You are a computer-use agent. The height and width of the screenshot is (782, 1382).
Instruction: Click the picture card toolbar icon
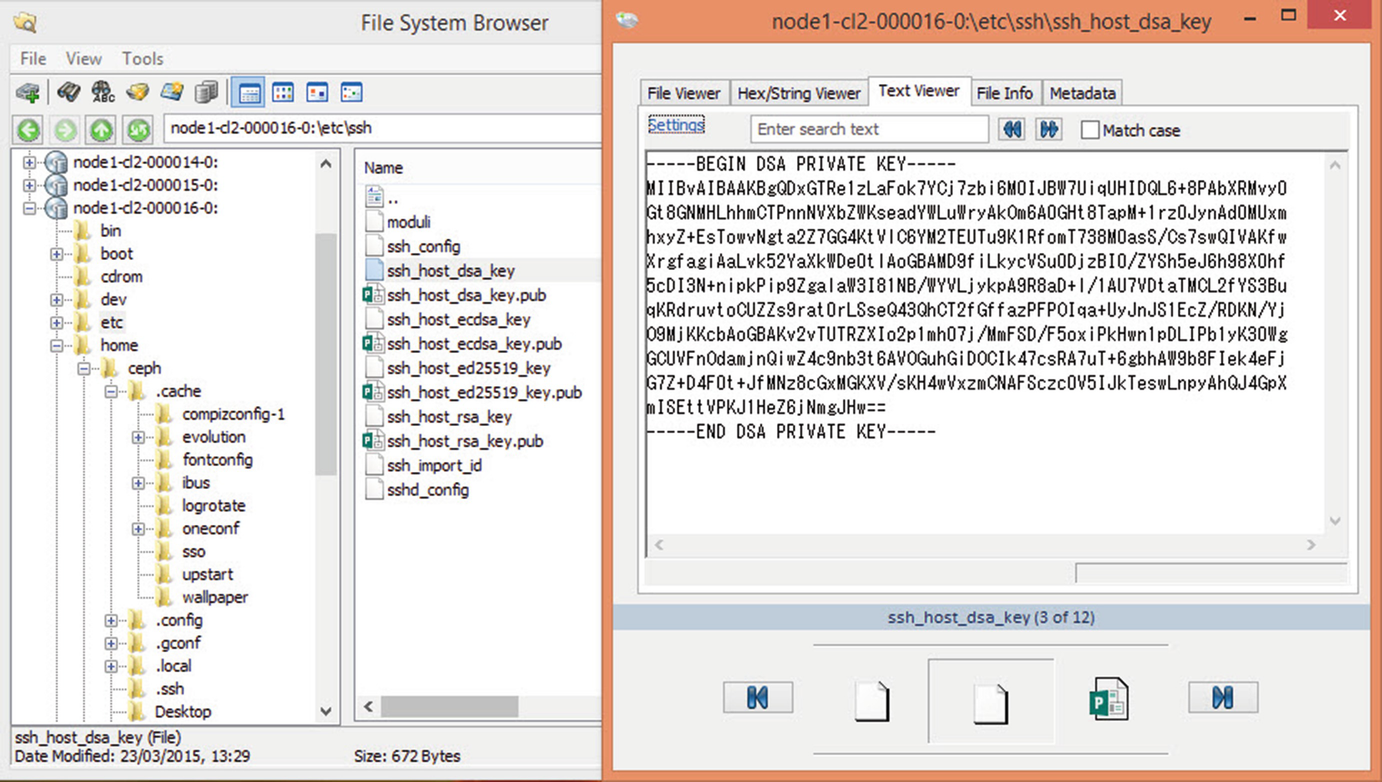[x=172, y=93]
